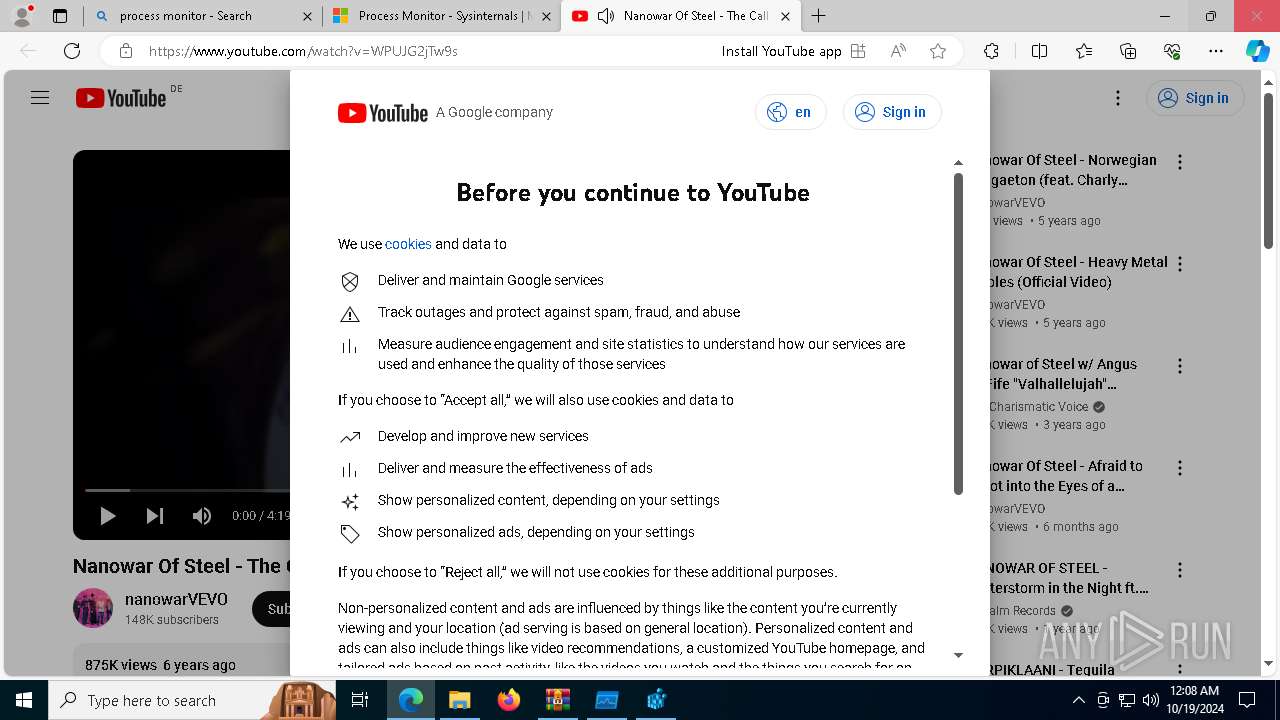Screen dimensions: 1280x720
Task: Open the notification center icon
Action: pos(1247,700)
